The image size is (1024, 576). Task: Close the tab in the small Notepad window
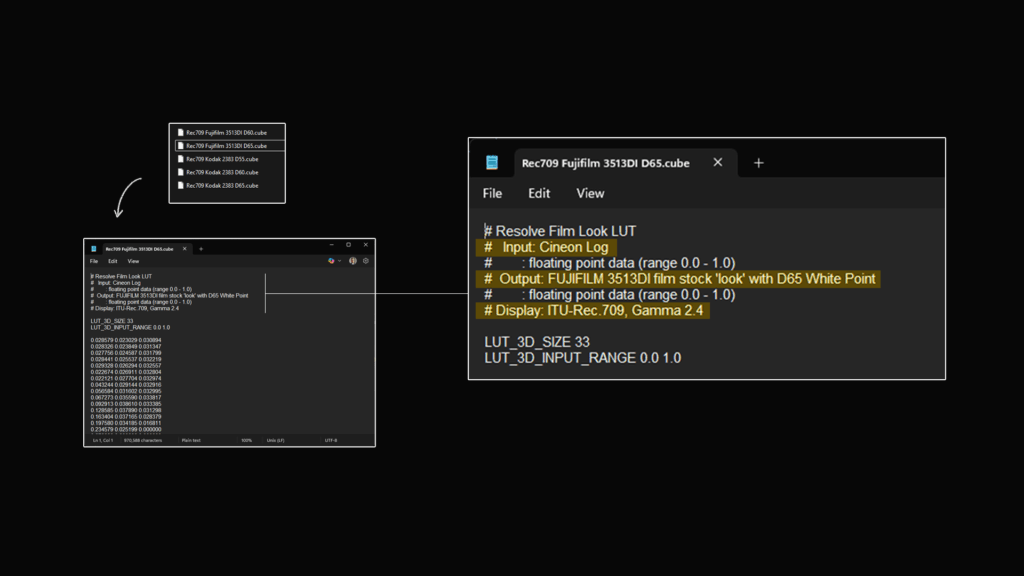[x=184, y=249]
